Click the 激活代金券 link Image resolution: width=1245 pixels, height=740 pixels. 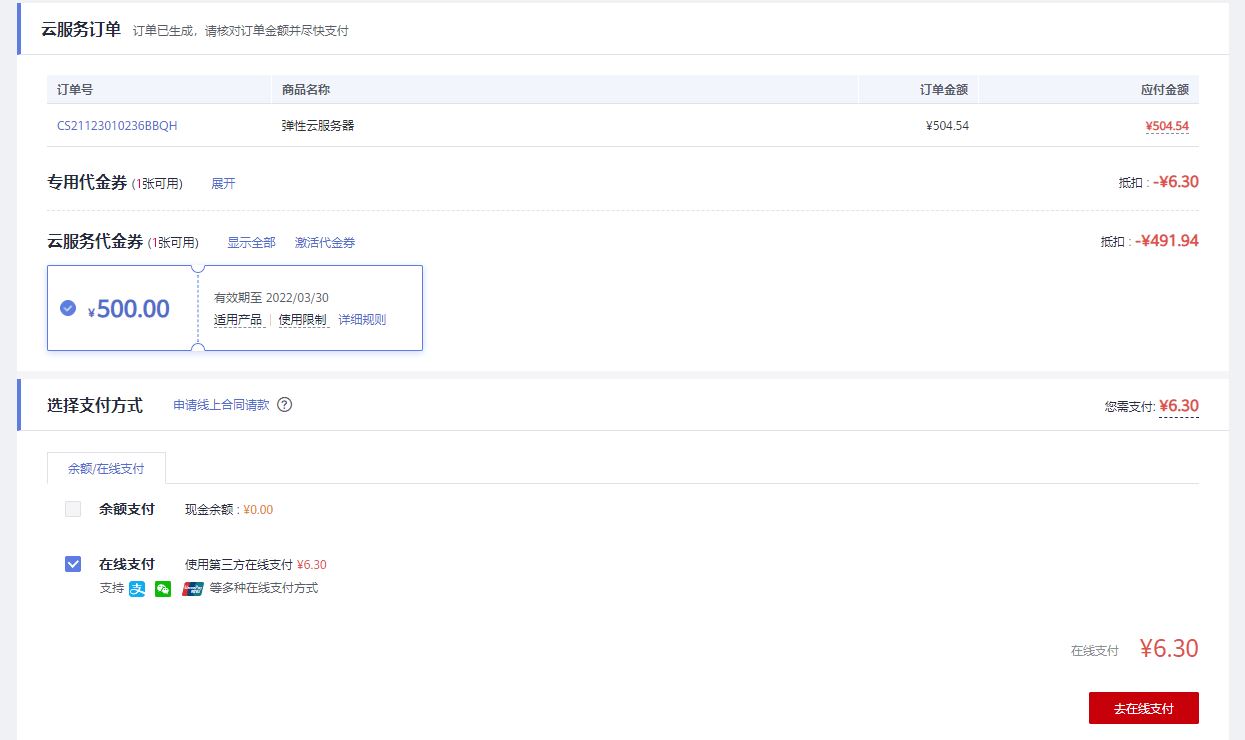[325, 243]
